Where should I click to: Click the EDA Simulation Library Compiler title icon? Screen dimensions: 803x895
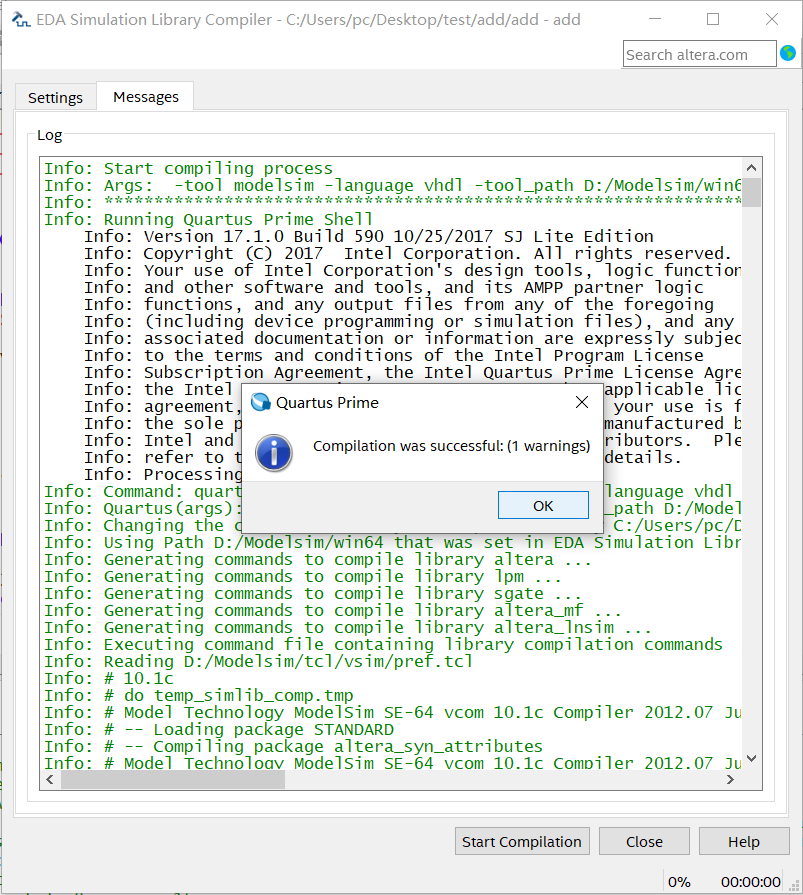point(21,19)
